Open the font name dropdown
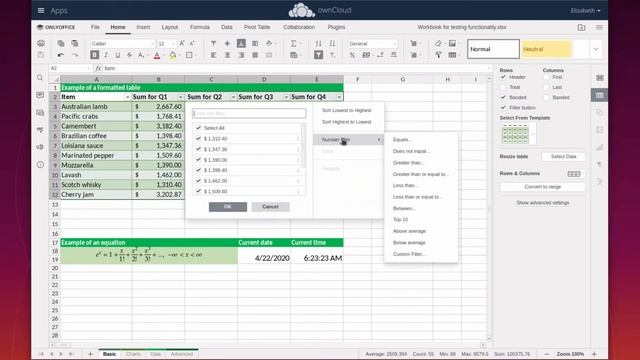This screenshot has width=640, height=360. pyautogui.click(x=153, y=44)
